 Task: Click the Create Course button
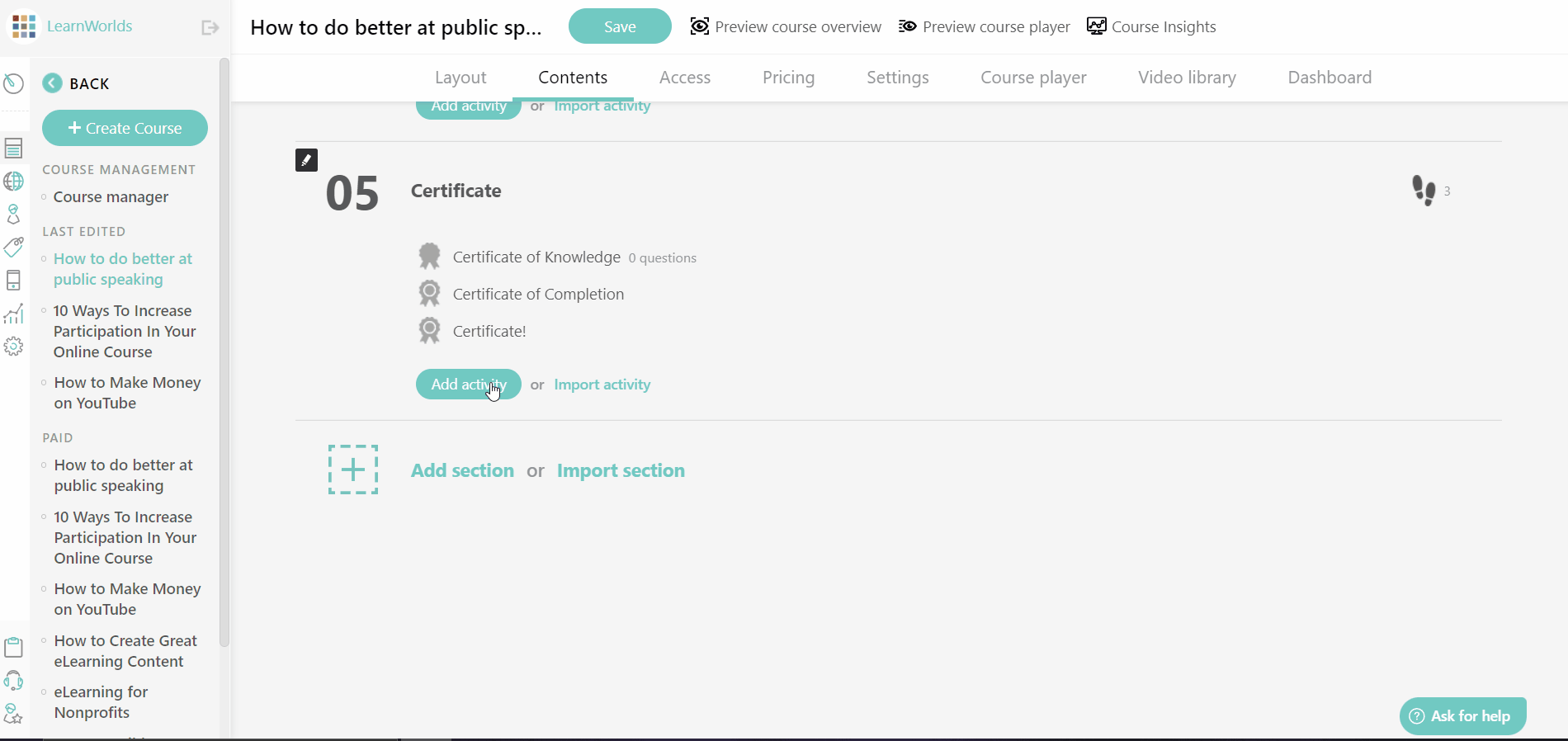125,128
